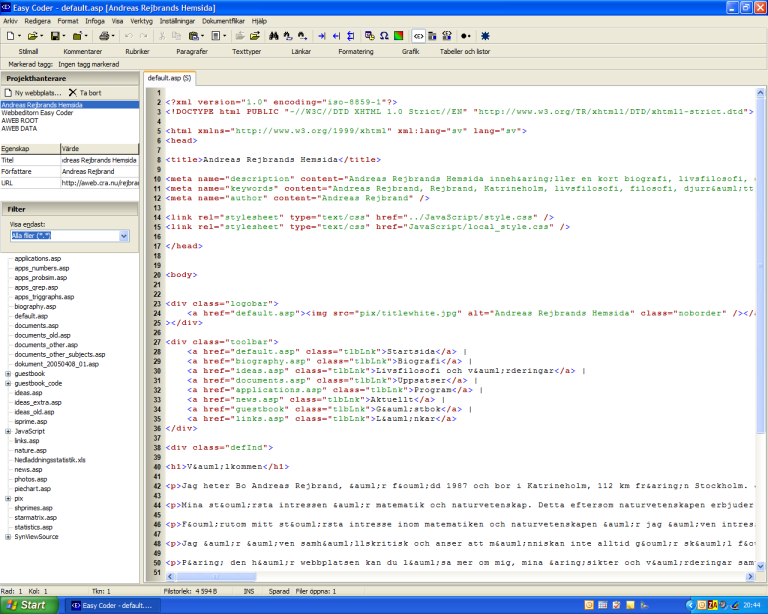Open the Verktyg menu
Image resolution: width=768 pixels, height=614 pixels.
point(142,21)
